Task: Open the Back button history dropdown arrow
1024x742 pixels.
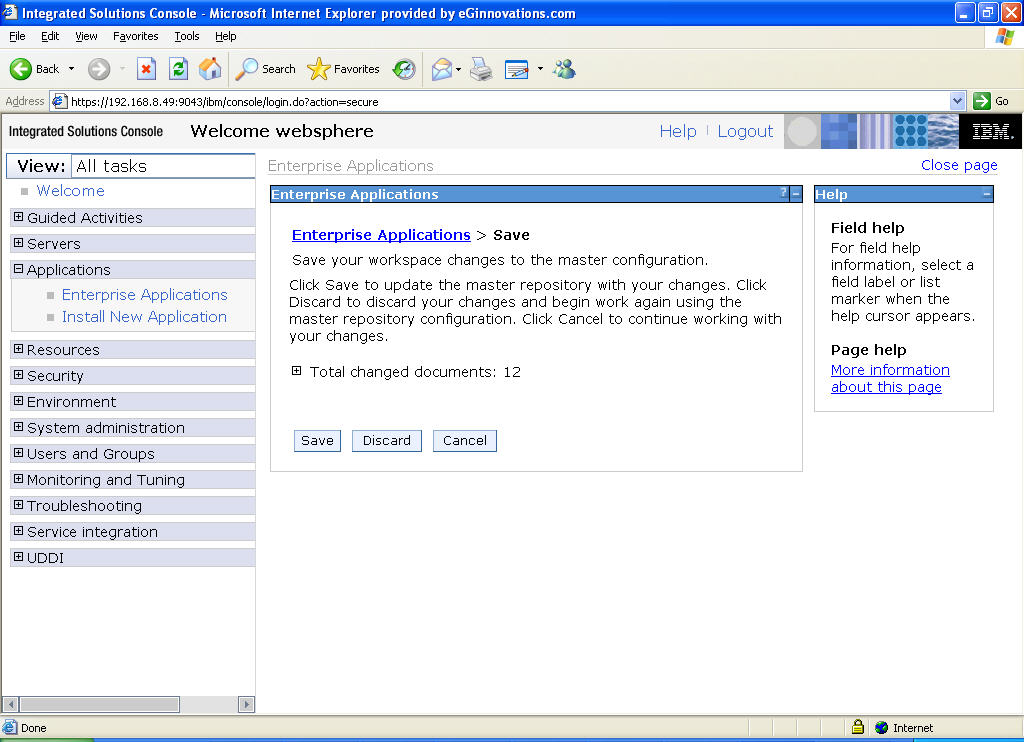Action: [x=71, y=69]
